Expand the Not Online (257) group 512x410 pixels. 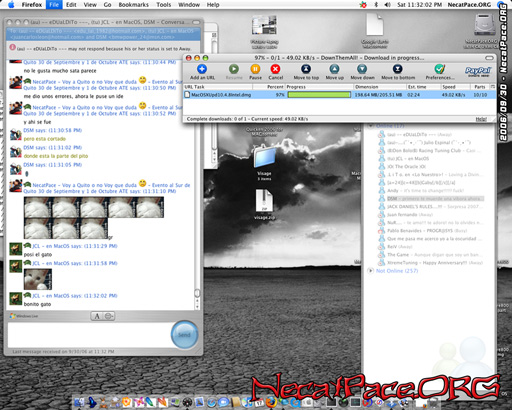coord(370,271)
